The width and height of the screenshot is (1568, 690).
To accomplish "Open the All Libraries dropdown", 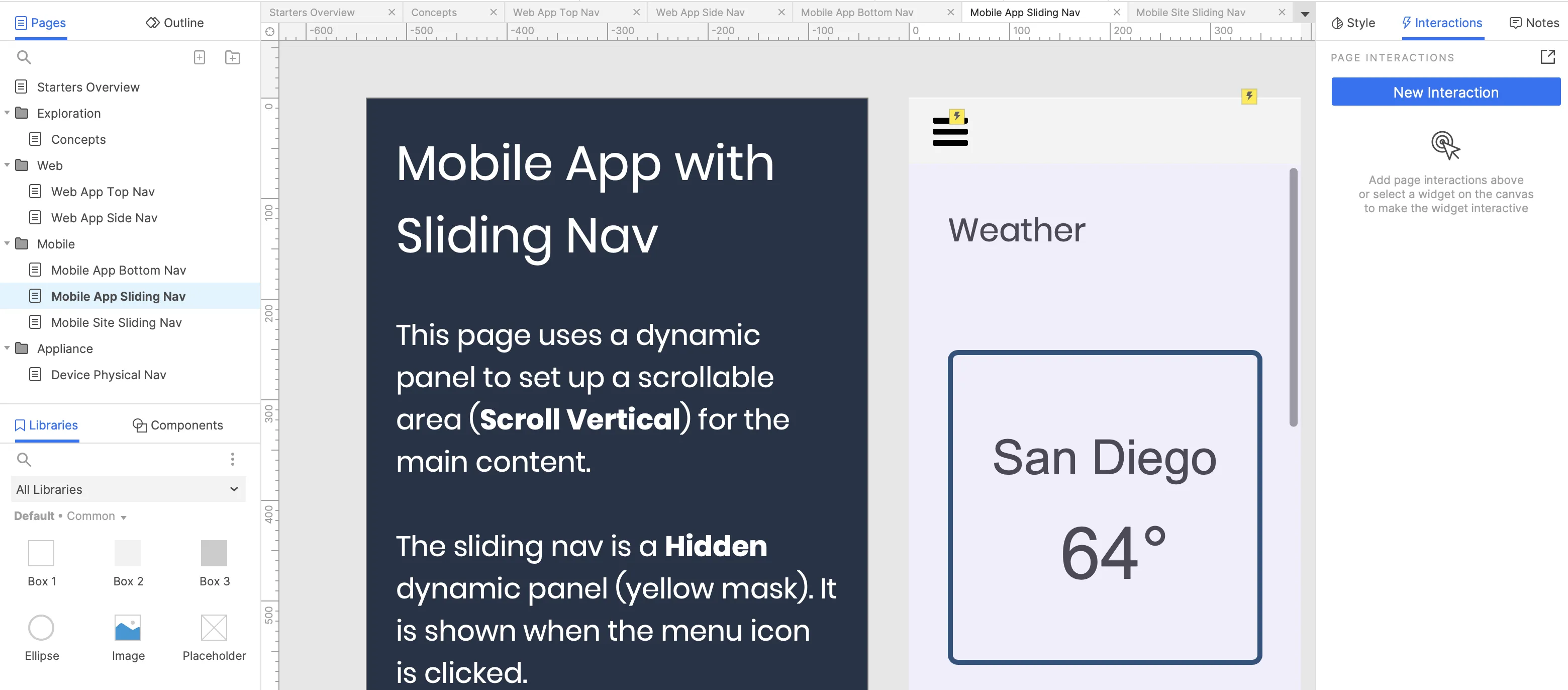I will (x=128, y=490).
